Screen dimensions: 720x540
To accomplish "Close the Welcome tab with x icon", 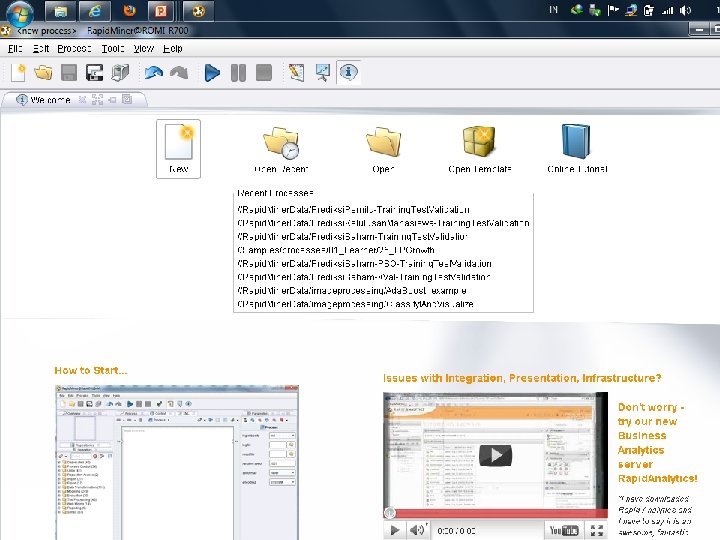I will tap(82, 99).
